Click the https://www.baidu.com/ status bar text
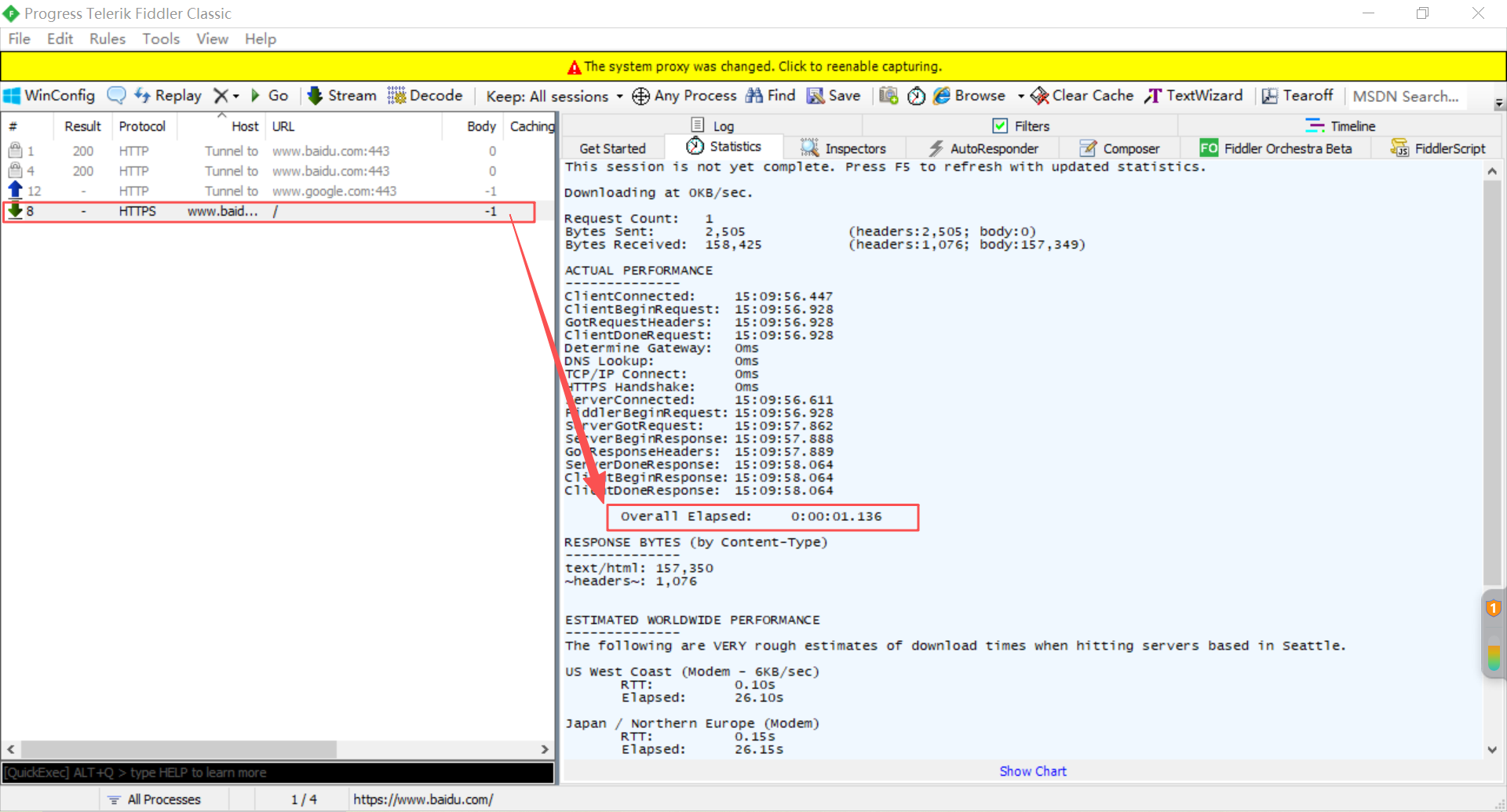Screen dimensions: 1507x812 pos(423,799)
